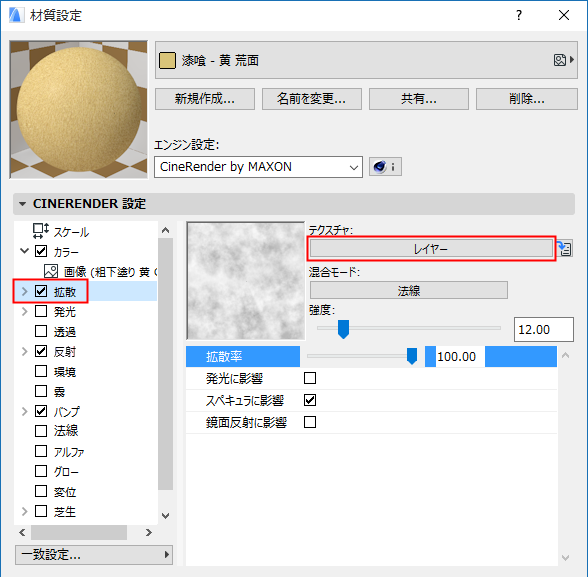Uncheck the カラー channel checkbox

pos(41,251)
